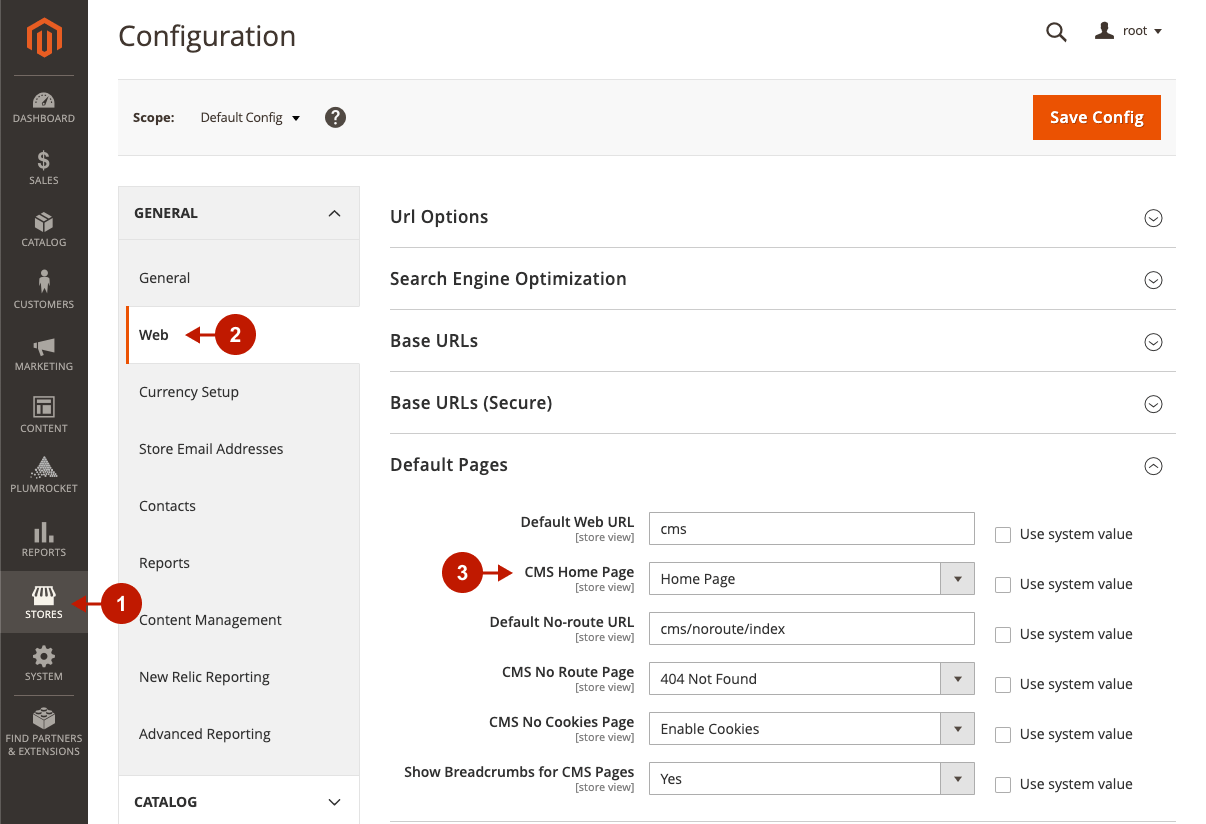Check Use system value beside CMS No Route Page

tap(1003, 684)
